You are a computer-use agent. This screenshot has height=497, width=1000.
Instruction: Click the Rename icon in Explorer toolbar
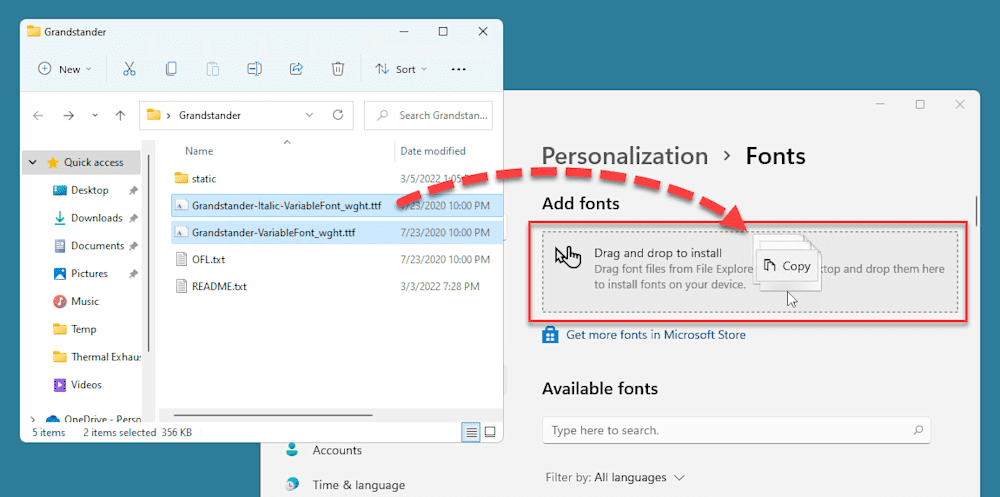click(x=254, y=69)
